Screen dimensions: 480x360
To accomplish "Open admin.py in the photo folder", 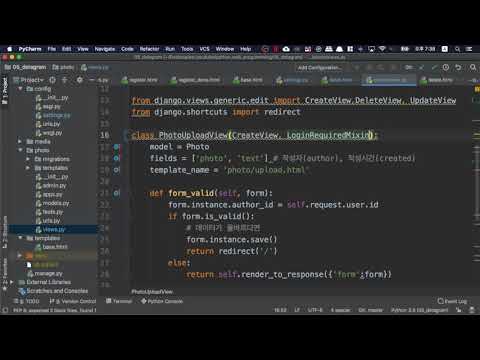I will (51, 185).
